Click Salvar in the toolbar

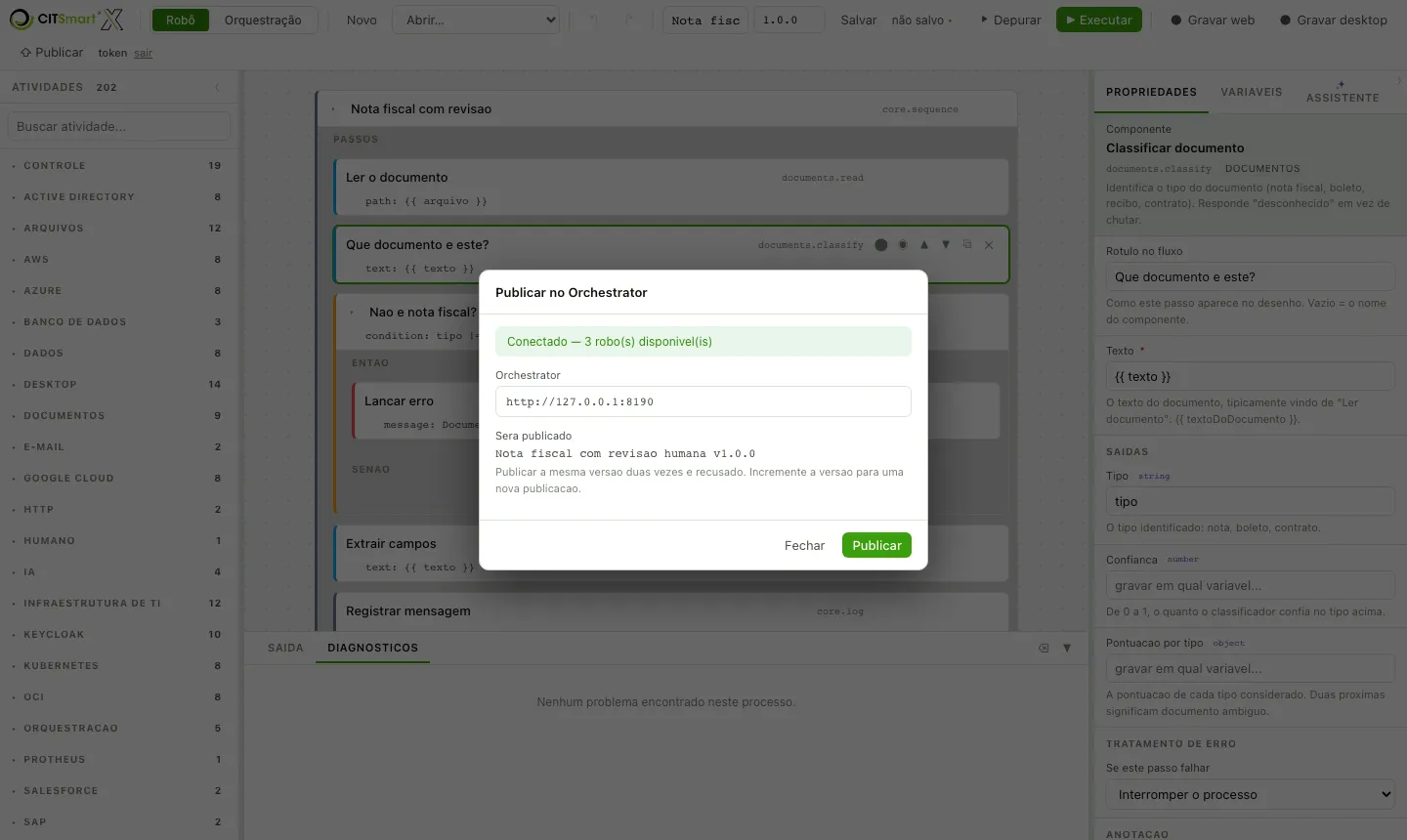(859, 20)
